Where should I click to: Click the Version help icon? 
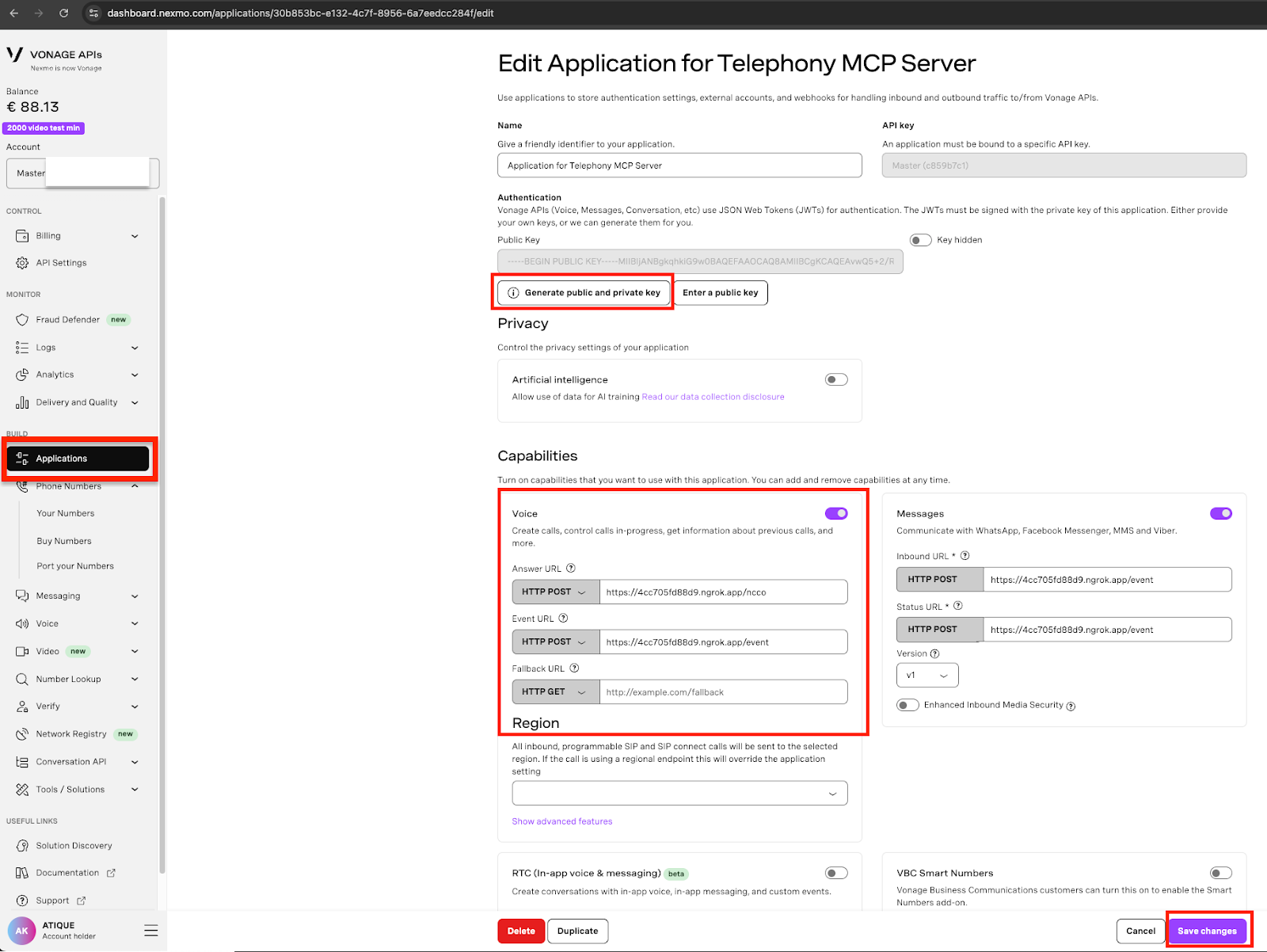click(935, 653)
